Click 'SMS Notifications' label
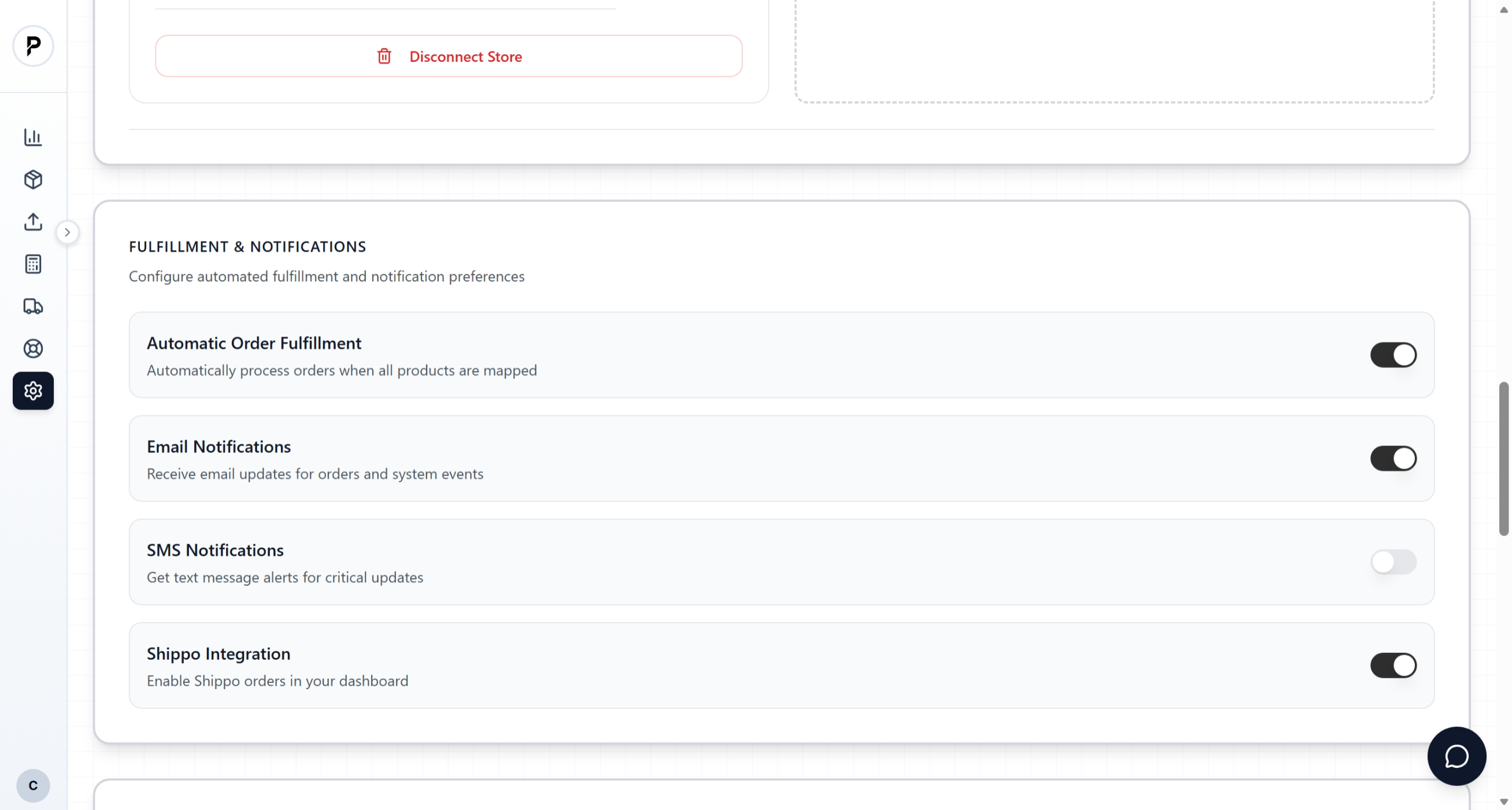The height and width of the screenshot is (810, 1512). [215, 550]
